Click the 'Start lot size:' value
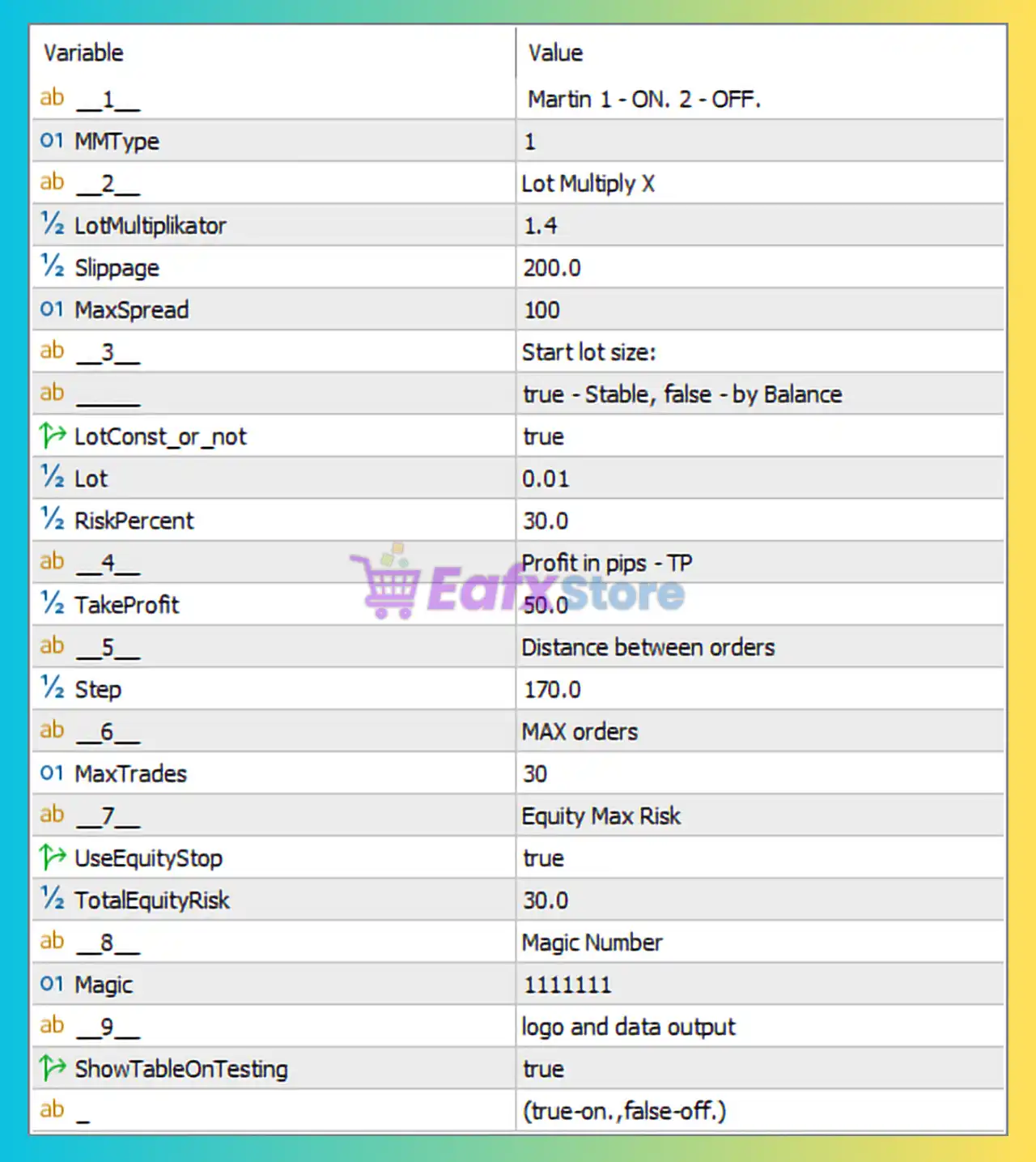 tap(588, 352)
